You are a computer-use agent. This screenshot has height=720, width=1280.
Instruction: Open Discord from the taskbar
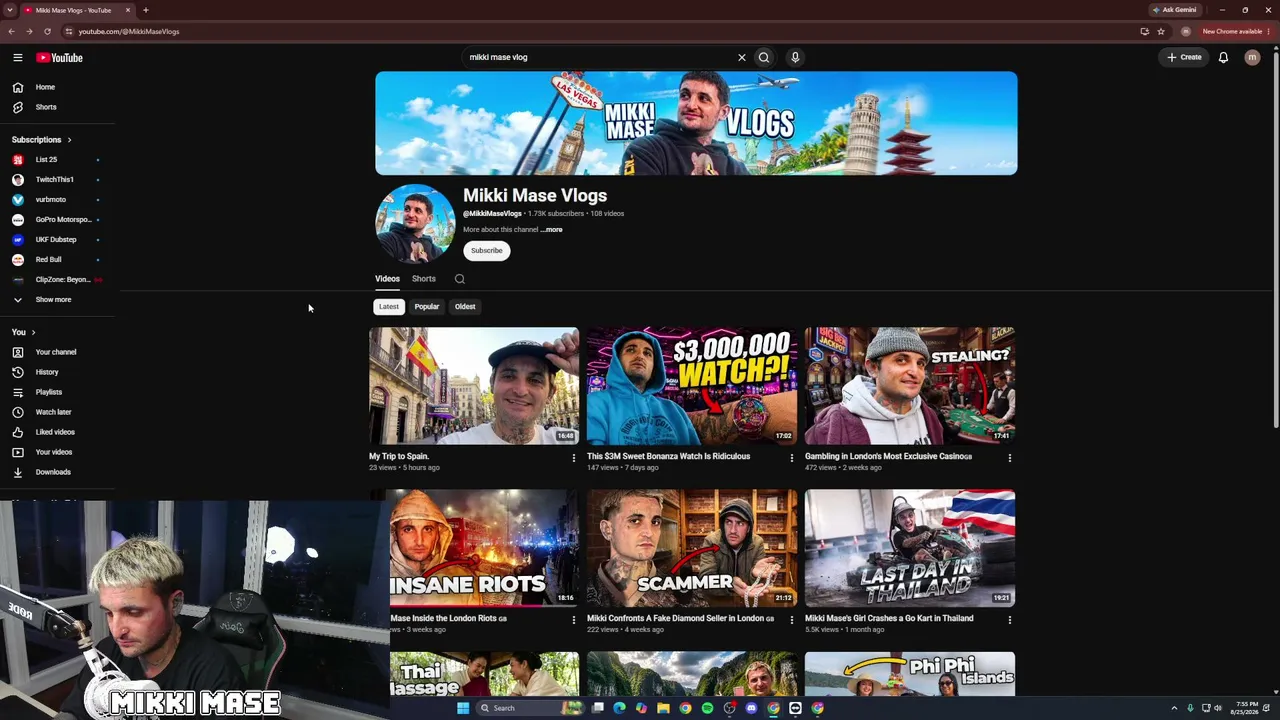(751, 708)
